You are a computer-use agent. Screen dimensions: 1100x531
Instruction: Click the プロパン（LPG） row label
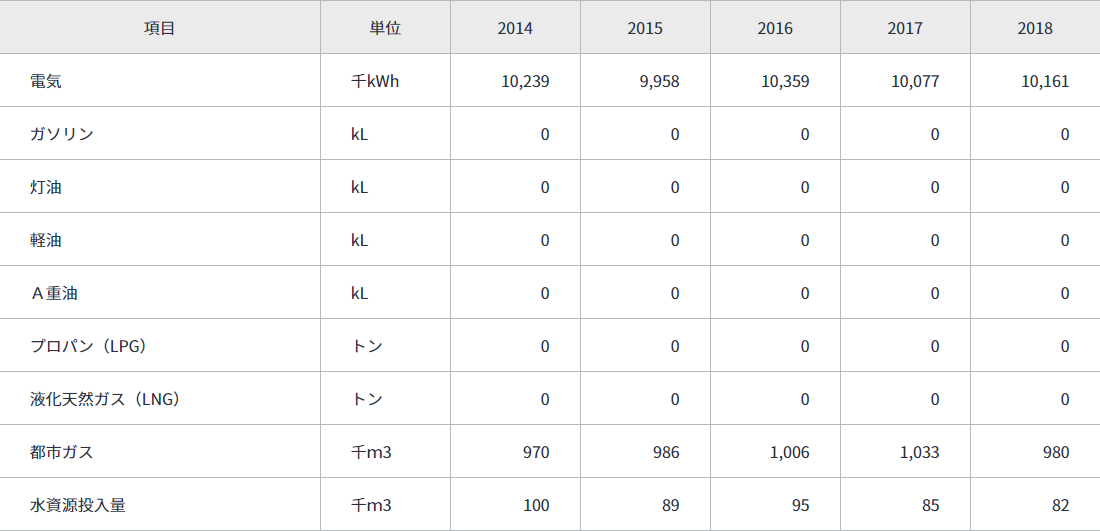88,346
